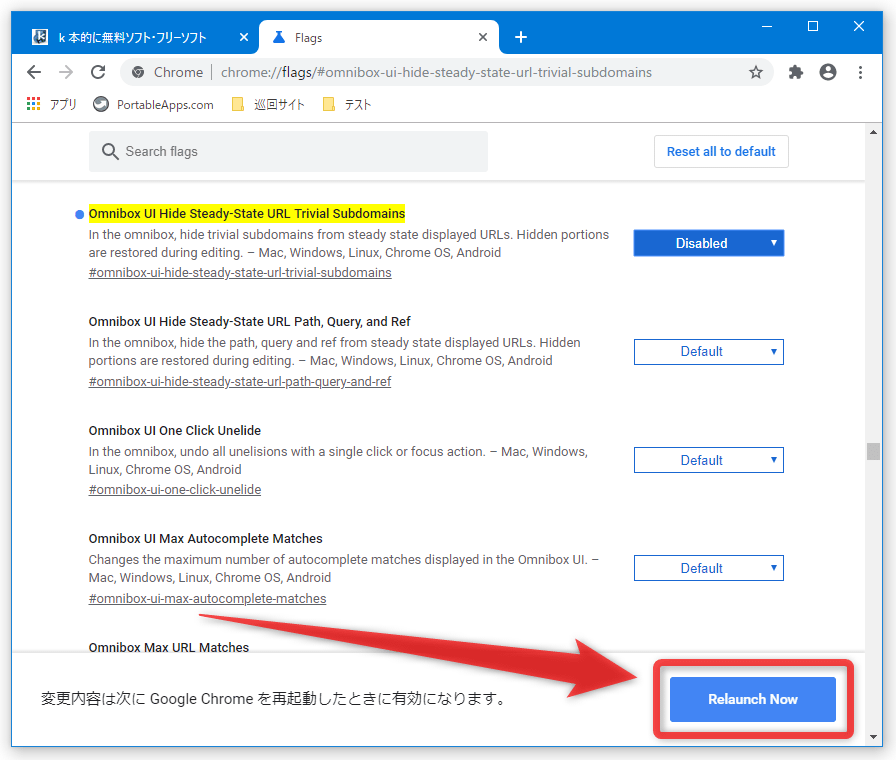The width and height of the screenshot is (896, 760).
Task: Open the Extensions puzzle icon
Action: (x=795, y=73)
